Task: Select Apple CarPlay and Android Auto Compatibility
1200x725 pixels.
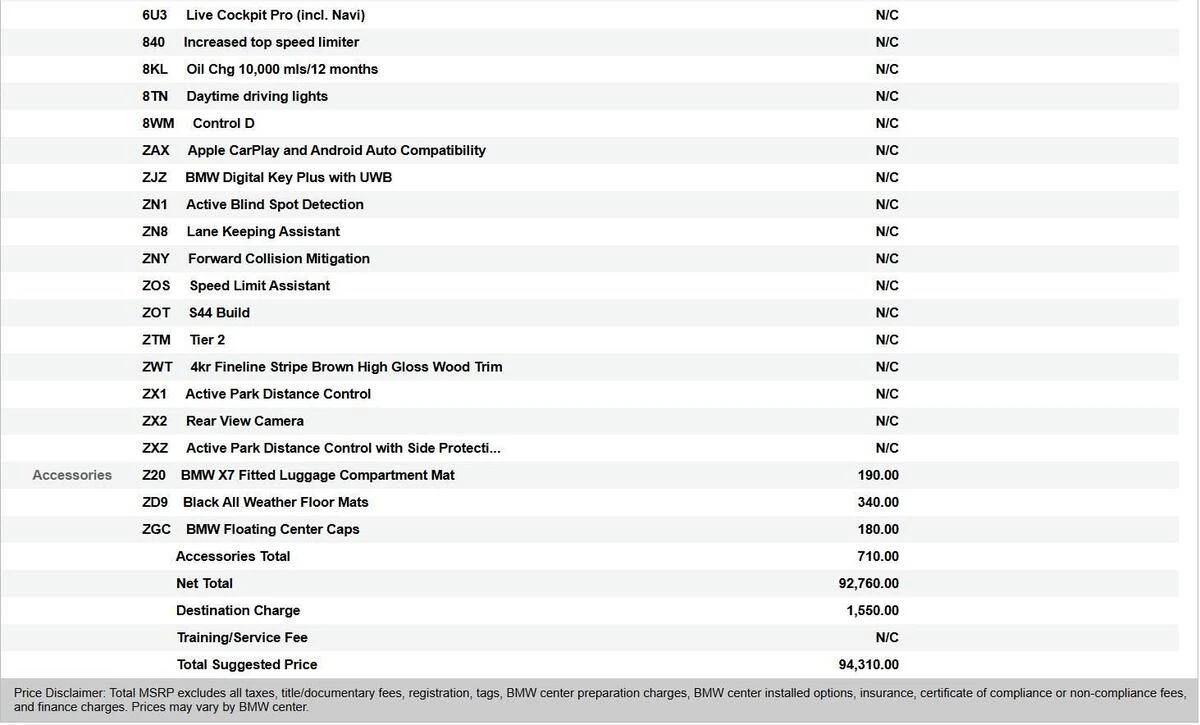Action: [x=336, y=150]
